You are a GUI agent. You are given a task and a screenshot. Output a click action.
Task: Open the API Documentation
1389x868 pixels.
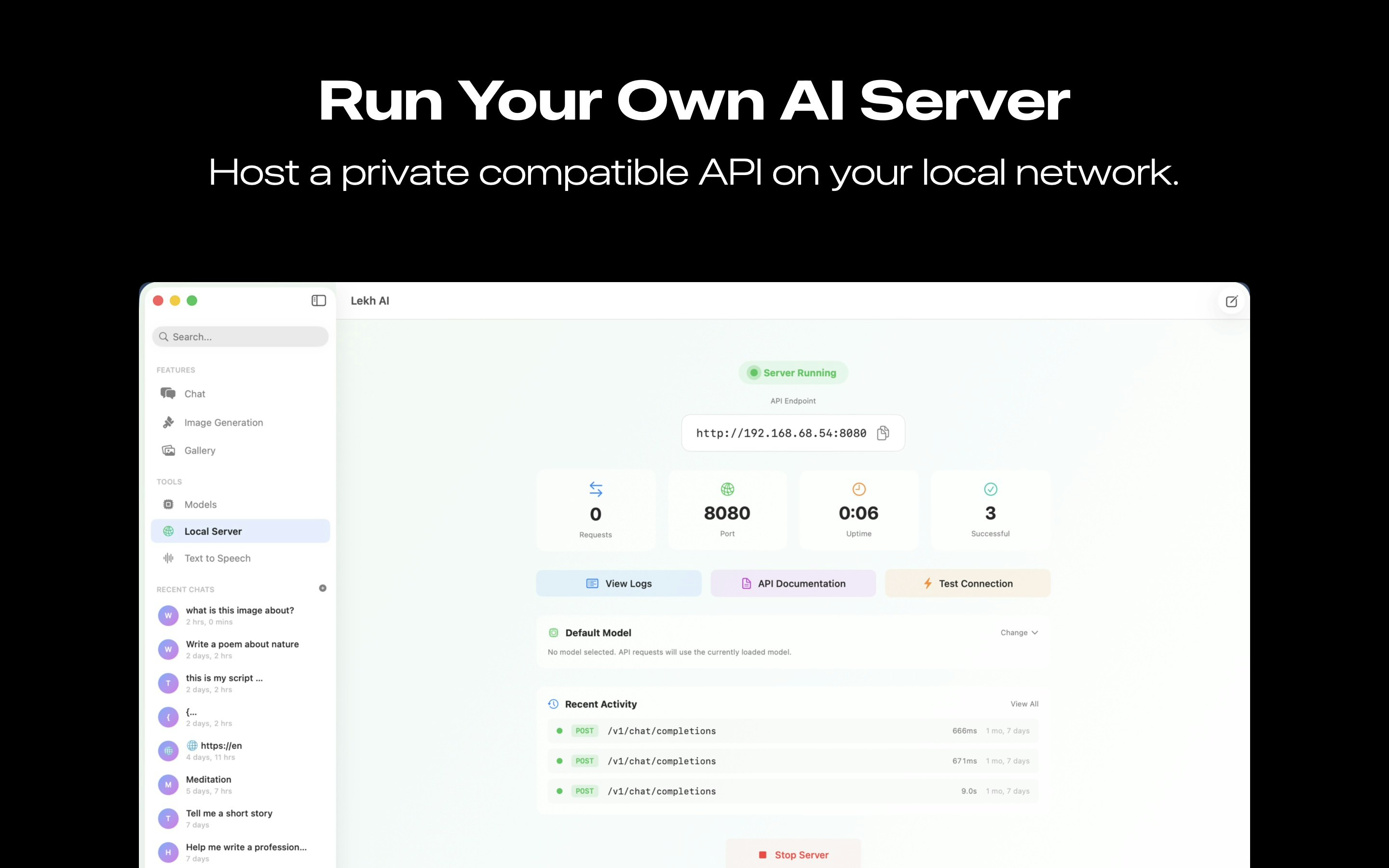[793, 583]
